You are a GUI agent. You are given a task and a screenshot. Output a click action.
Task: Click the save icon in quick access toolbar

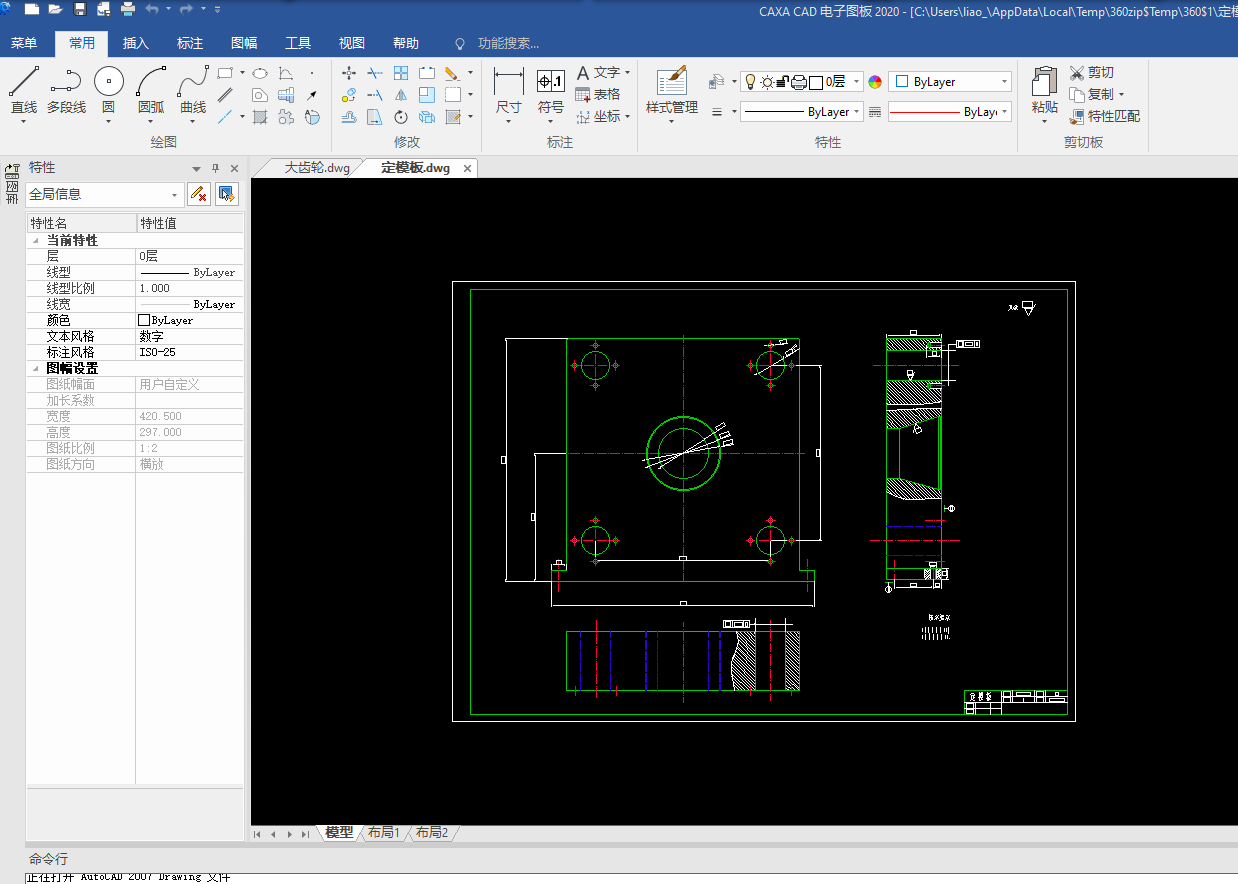[79, 9]
